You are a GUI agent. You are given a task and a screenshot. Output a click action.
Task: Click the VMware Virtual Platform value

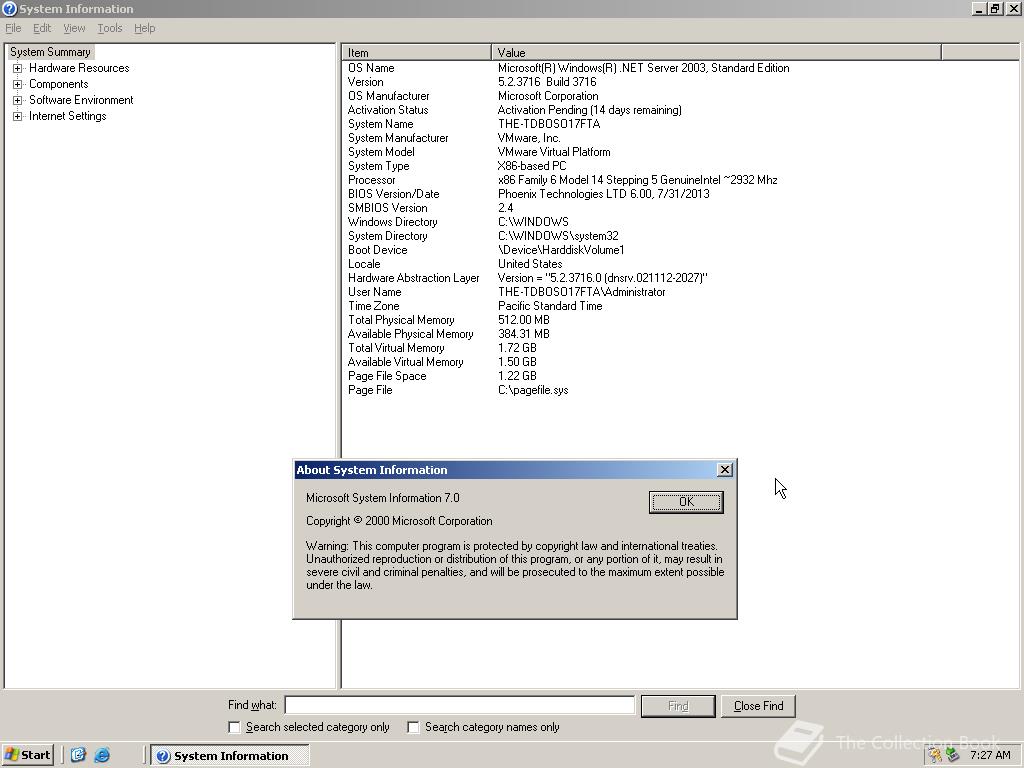click(554, 152)
